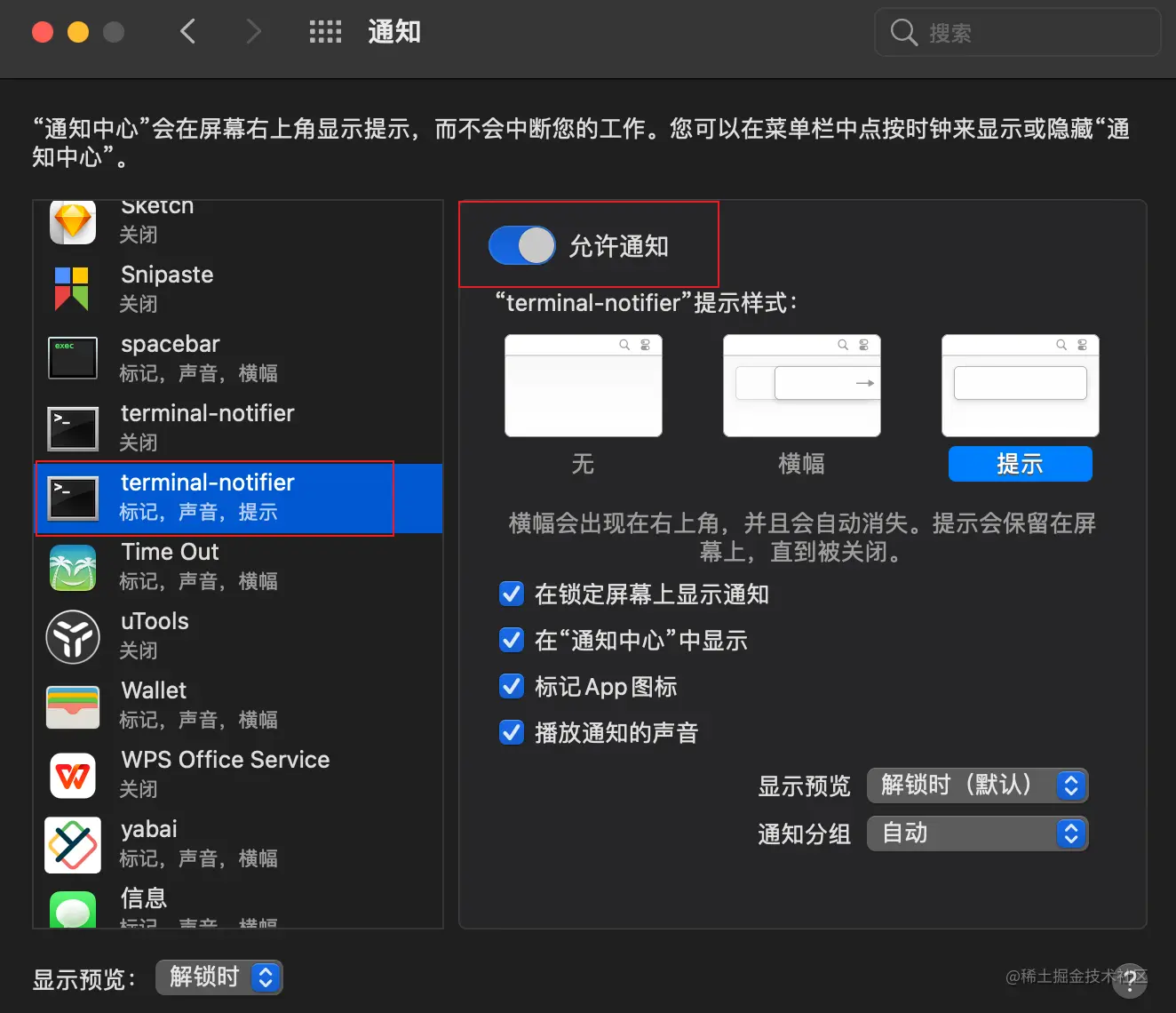Select the 信息 row
The width and height of the screenshot is (1176, 1013).
(238, 905)
